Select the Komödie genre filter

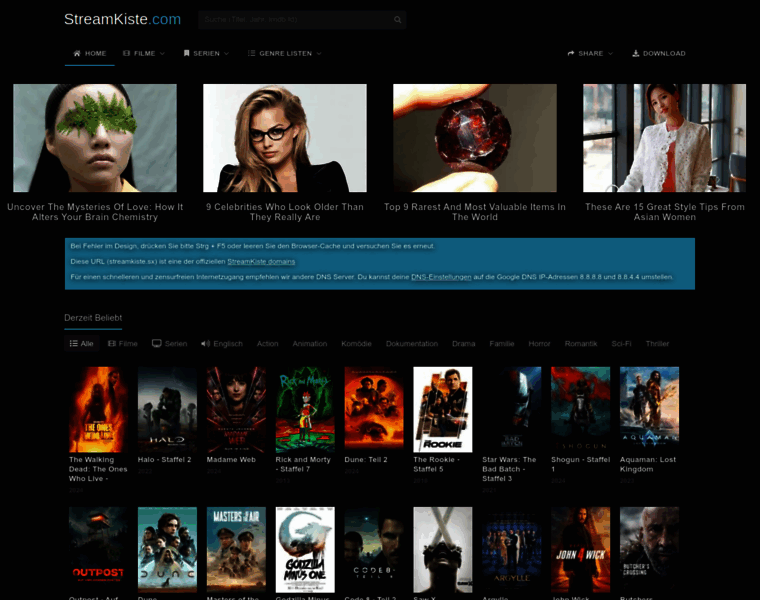pos(356,344)
